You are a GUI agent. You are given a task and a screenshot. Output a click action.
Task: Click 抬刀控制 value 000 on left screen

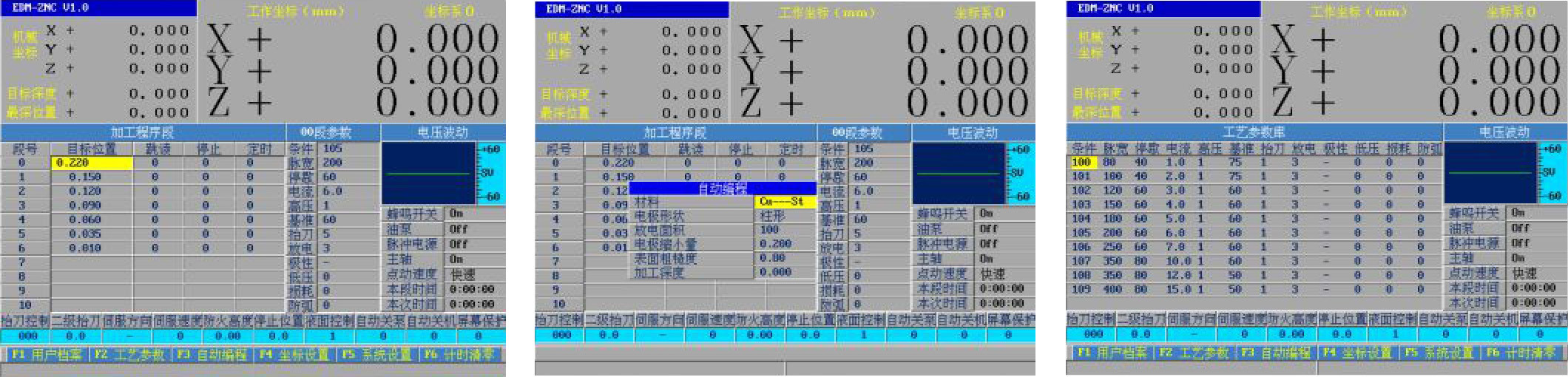pyautogui.click(x=25, y=336)
